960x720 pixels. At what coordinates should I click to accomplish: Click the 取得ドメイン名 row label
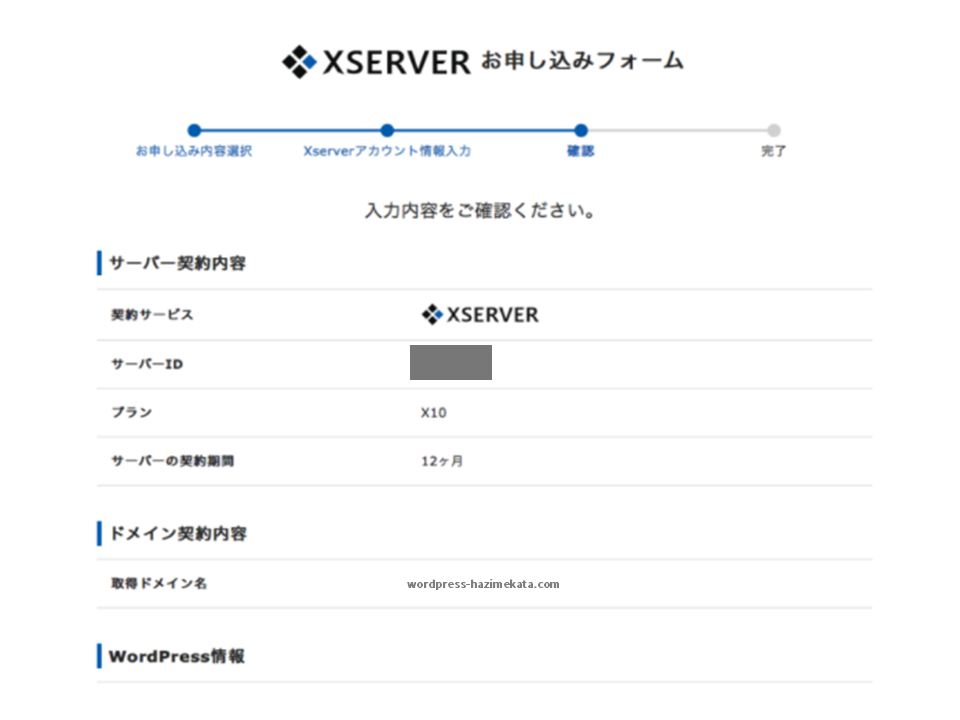point(159,583)
